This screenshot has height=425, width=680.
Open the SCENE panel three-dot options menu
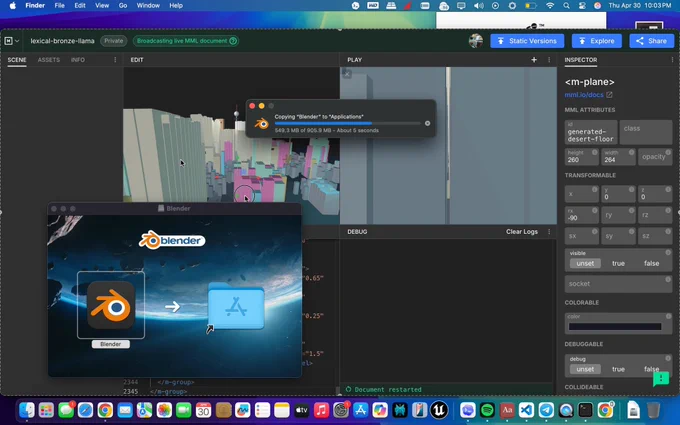point(115,60)
